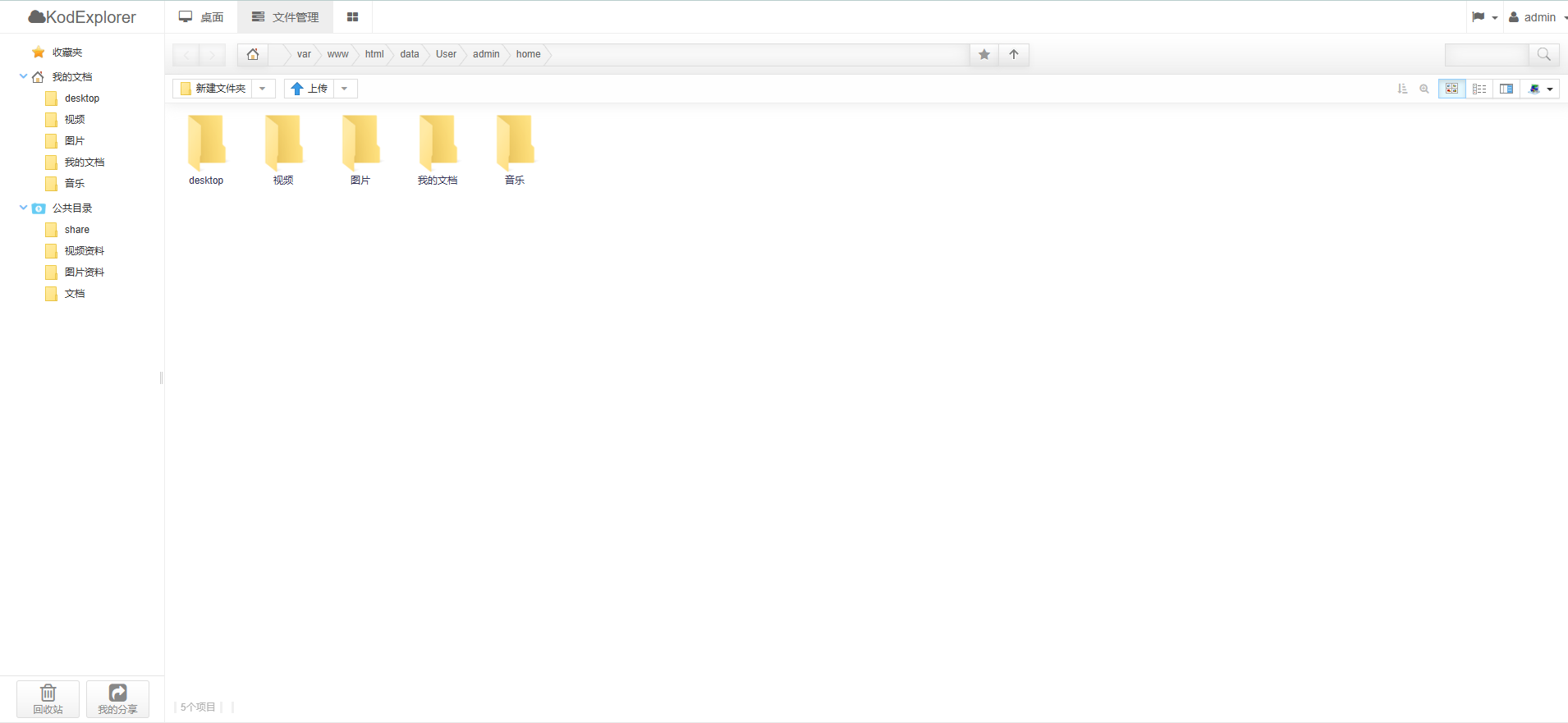Screen dimensions: 1568x723
Task: Go back with the left arrow
Action: (186, 54)
